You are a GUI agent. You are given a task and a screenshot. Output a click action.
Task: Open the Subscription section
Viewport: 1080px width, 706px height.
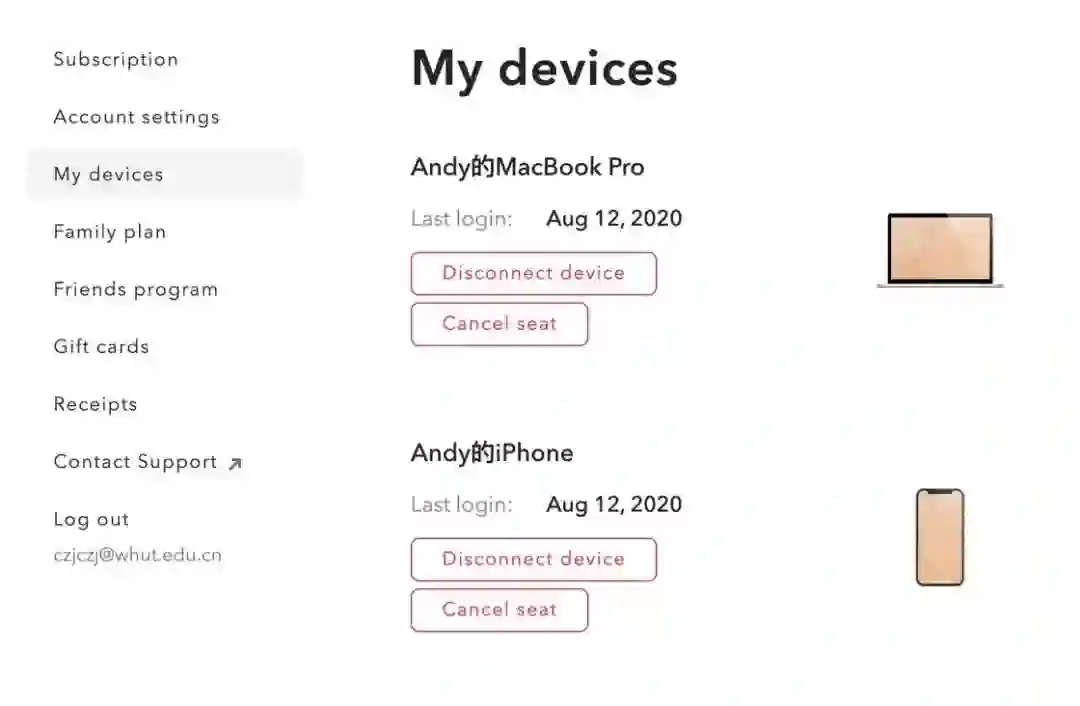(x=116, y=59)
